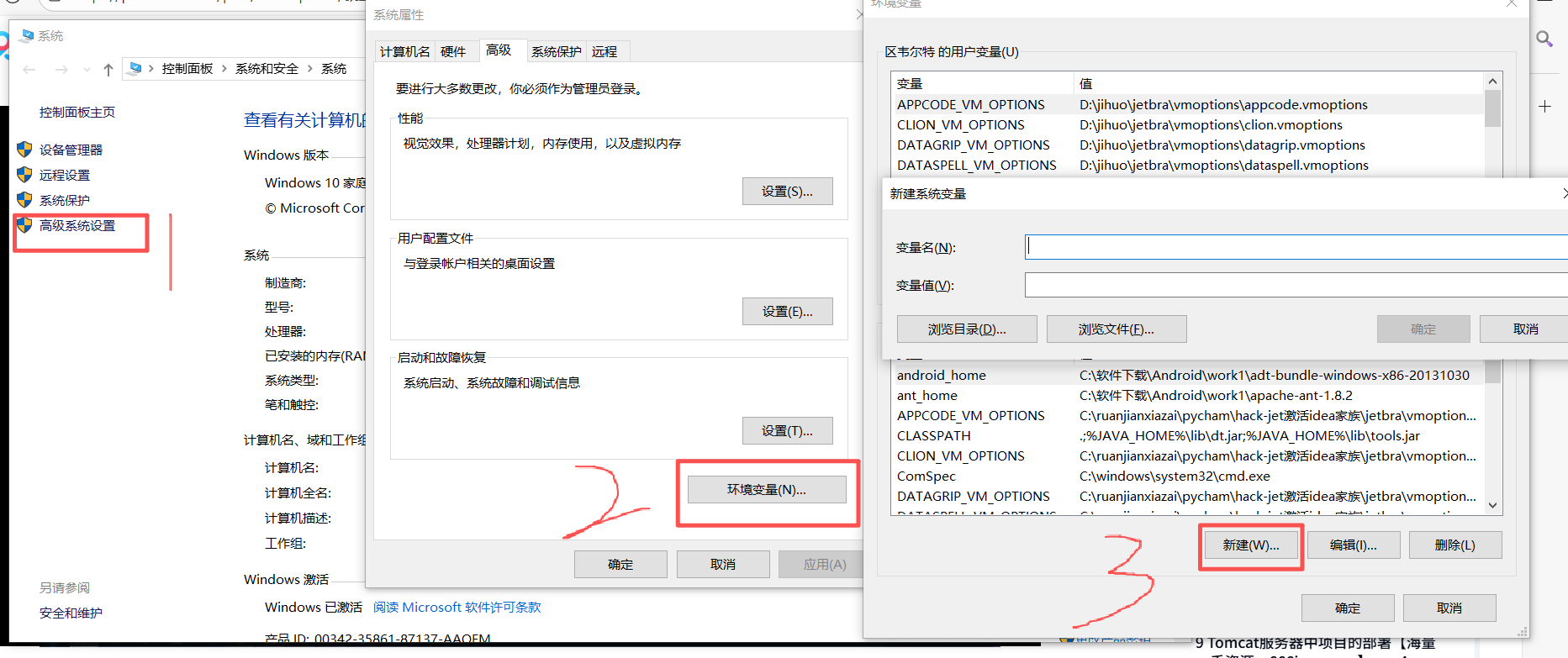
Task: Switch to the 硬件 tab
Action: tap(453, 51)
